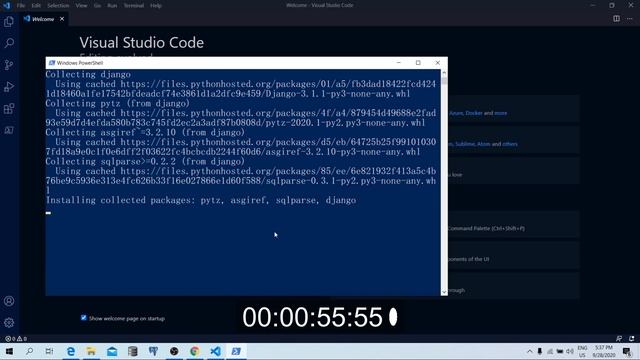Open the Accounts menu icon
The height and width of the screenshot is (360, 640).
[9, 301]
